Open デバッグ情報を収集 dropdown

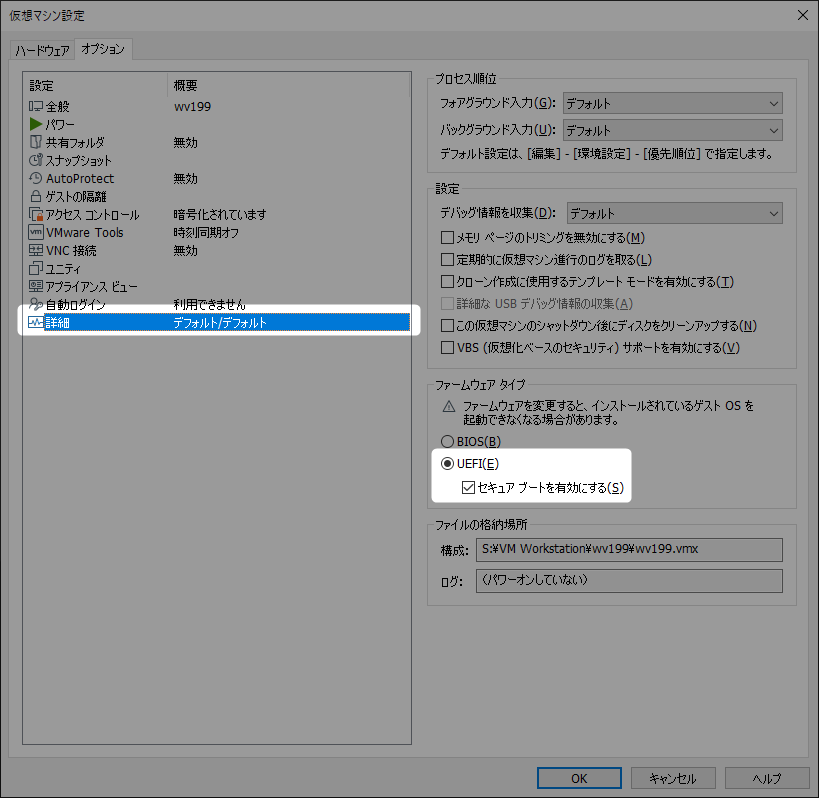pyautogui.click(x=674, y=213)
